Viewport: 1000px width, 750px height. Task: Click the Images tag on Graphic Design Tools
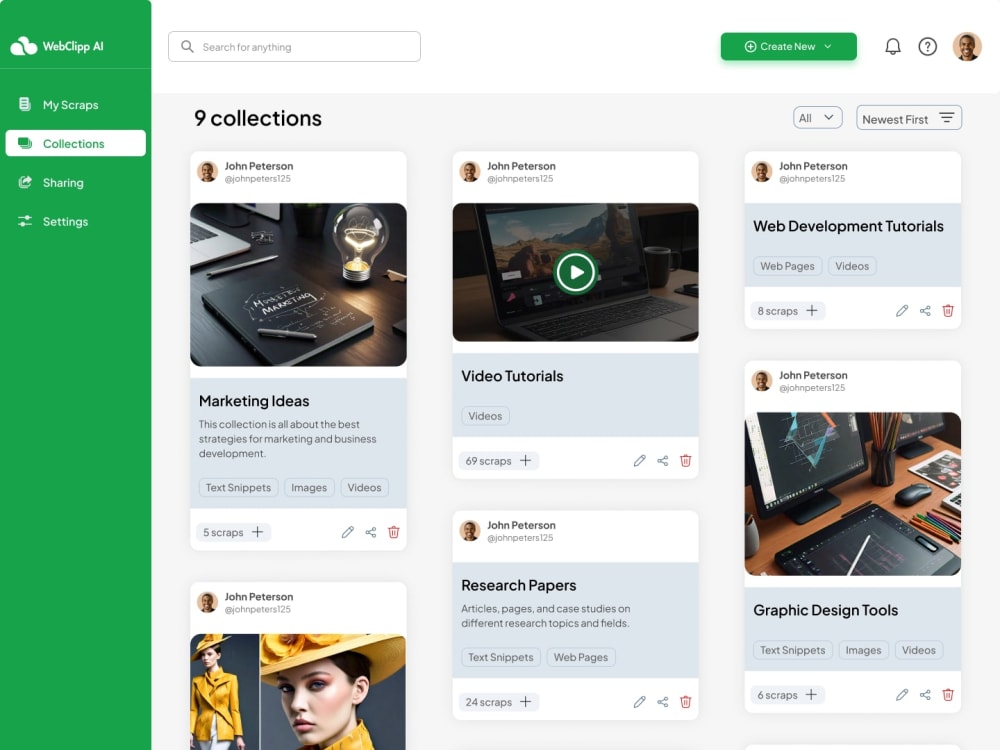[863, 650]
